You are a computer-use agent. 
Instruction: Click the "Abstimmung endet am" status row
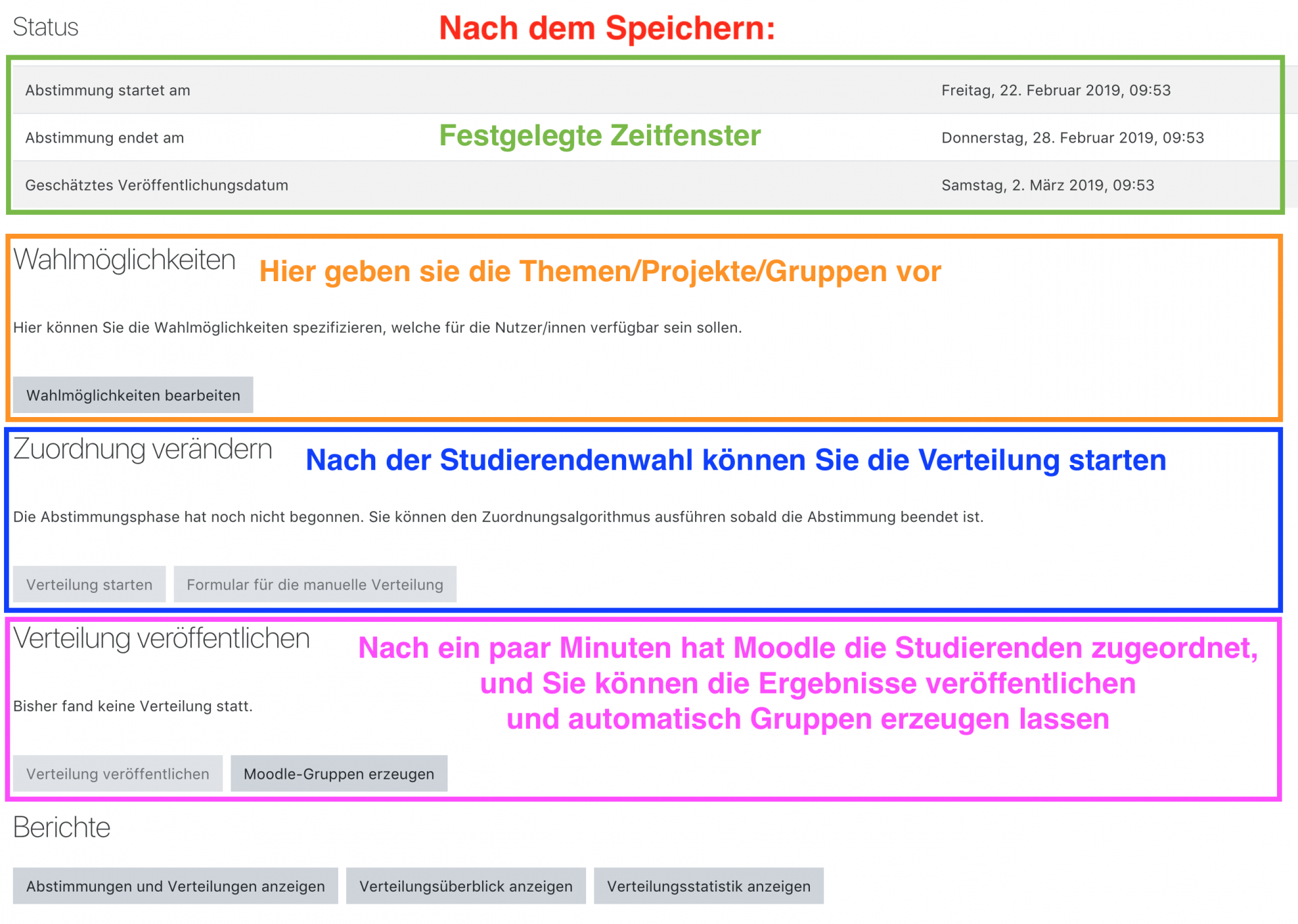point(104,137)
